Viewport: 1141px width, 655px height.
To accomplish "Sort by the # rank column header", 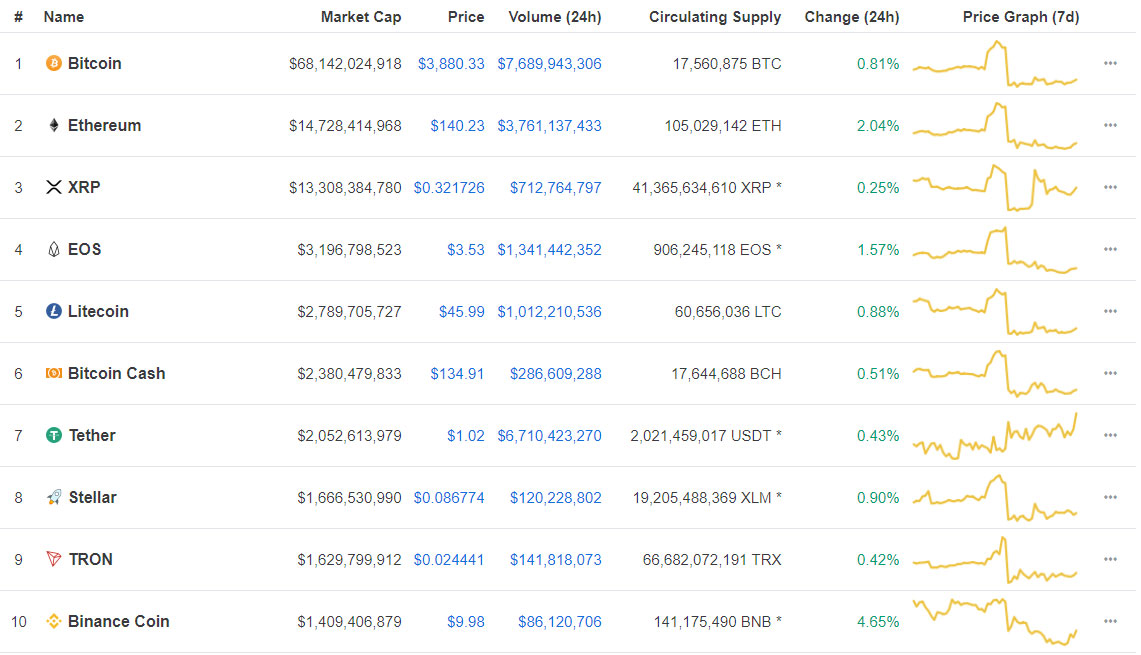I will [18, 17].
